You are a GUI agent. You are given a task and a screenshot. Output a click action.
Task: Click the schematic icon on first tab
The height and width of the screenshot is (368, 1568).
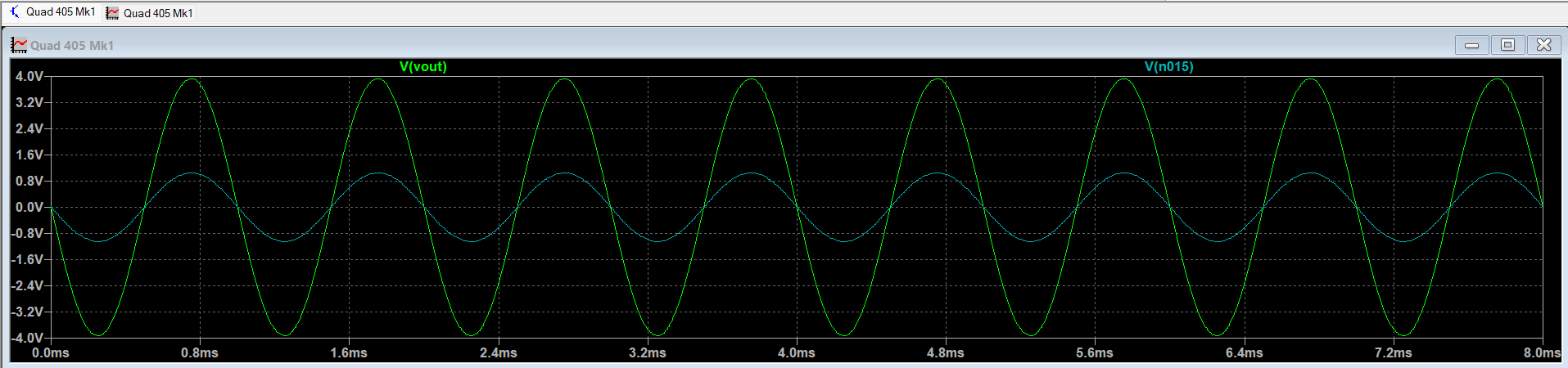point(14,12)
